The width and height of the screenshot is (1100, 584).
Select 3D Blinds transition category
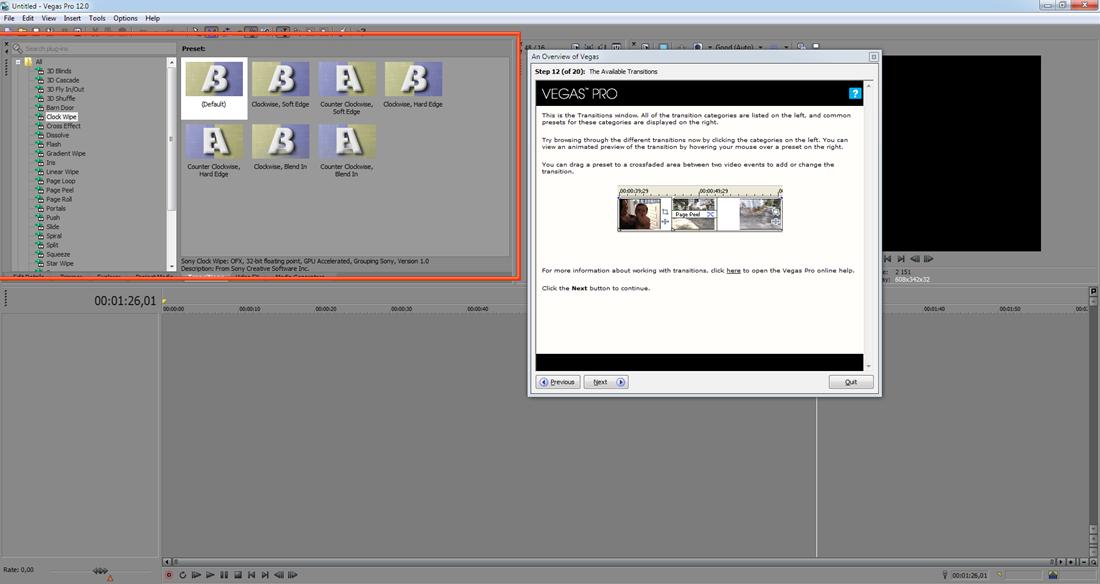point(59,71)
